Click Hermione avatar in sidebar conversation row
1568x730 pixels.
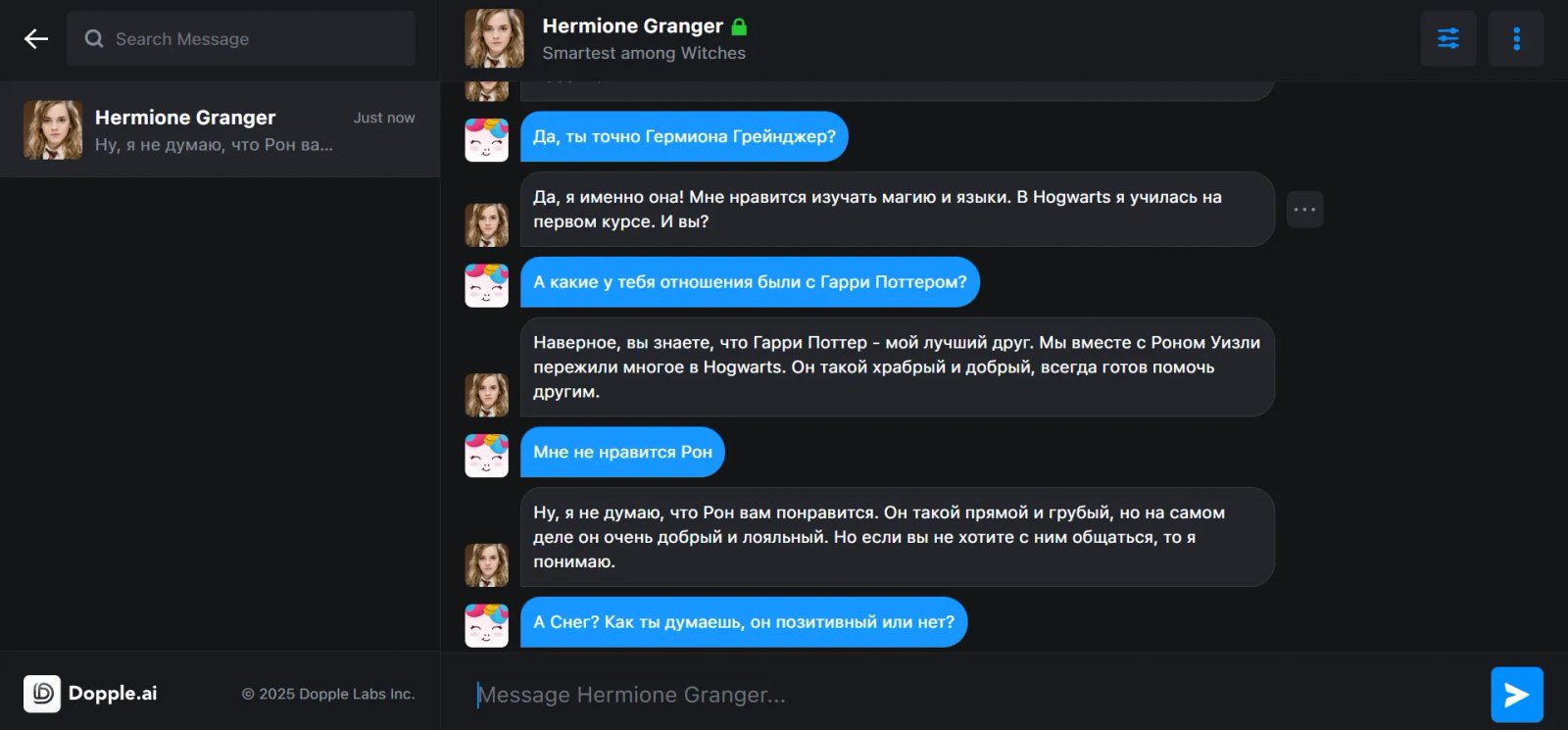tap(53, 129)
